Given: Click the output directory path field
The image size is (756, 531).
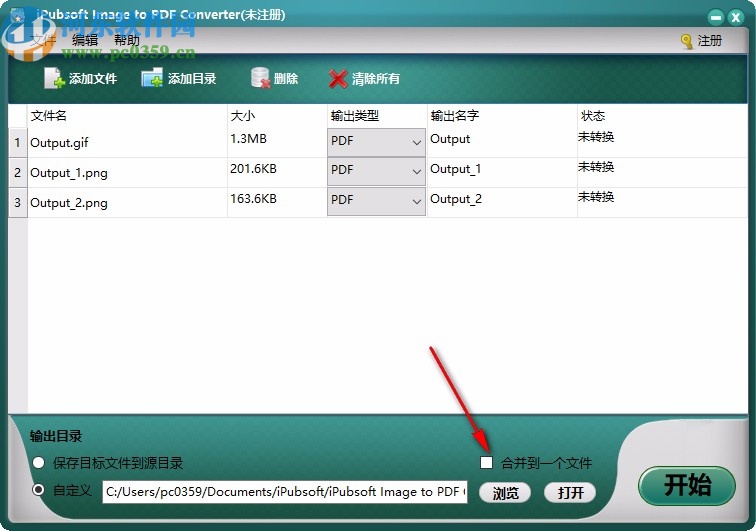Looking at the screenshot, I should (285, 491).
